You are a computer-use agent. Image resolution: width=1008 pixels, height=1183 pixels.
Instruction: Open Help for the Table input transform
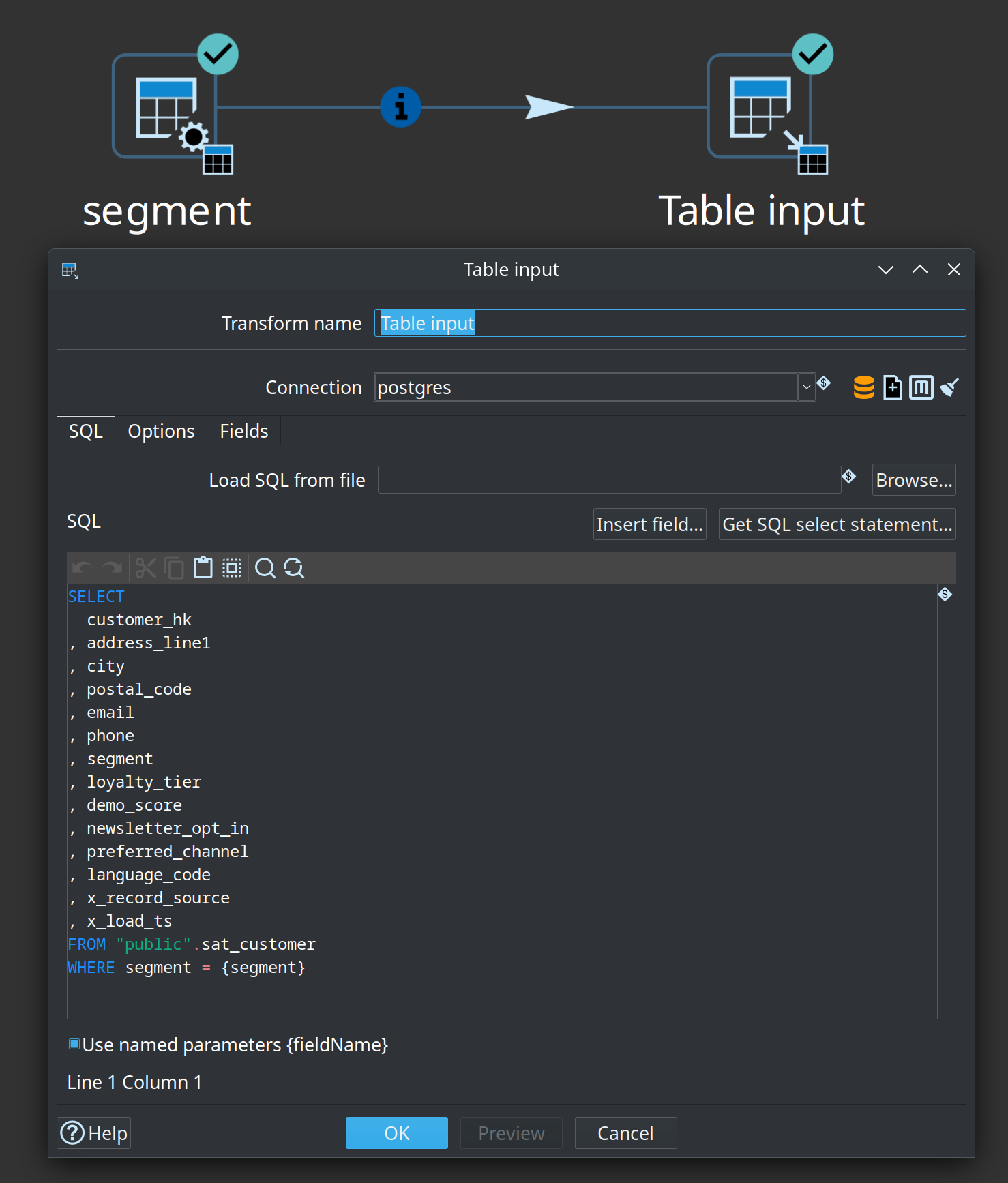click(94, 1133)
